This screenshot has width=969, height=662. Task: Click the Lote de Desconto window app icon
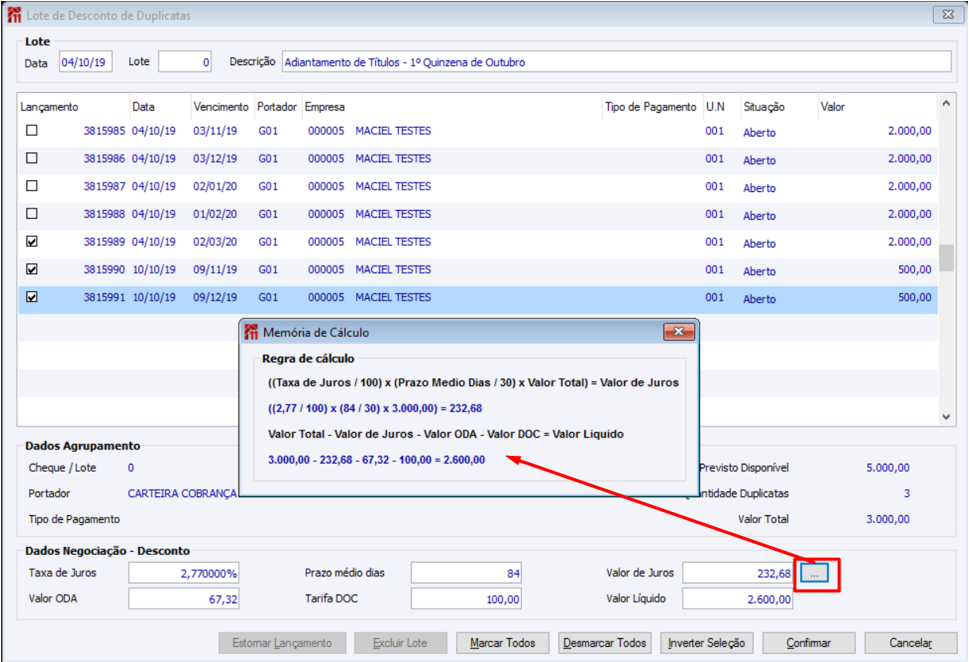coord(14,15)
